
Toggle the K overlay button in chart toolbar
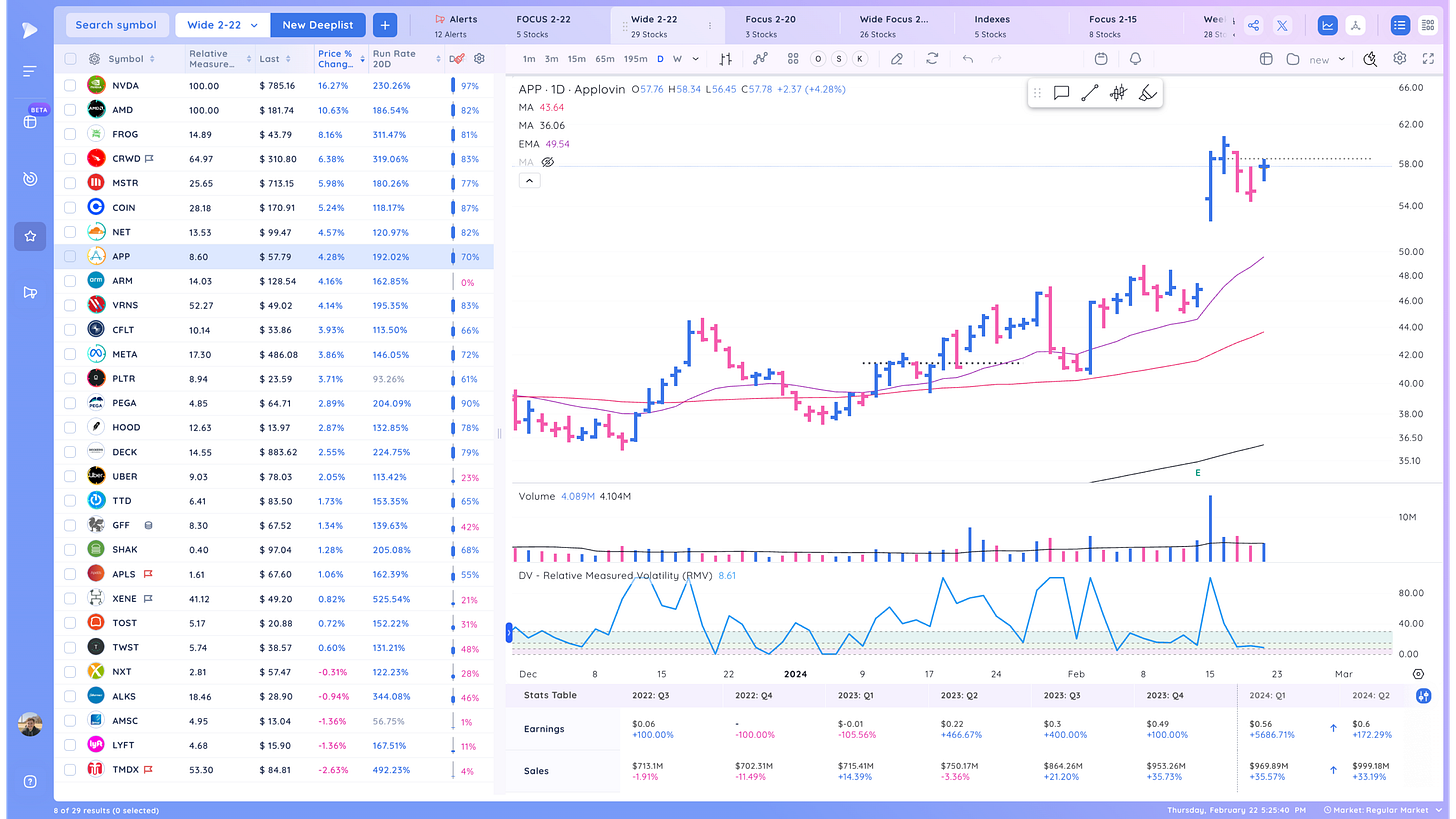tap(859, 59)
